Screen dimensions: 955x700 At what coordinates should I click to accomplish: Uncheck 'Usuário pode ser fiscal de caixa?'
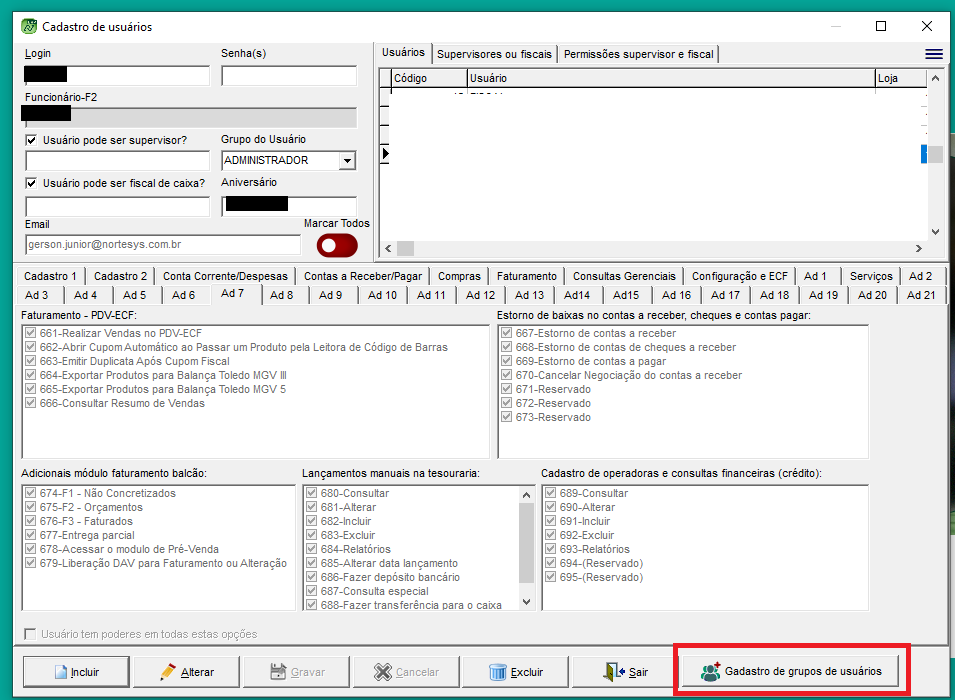(32, 183)
